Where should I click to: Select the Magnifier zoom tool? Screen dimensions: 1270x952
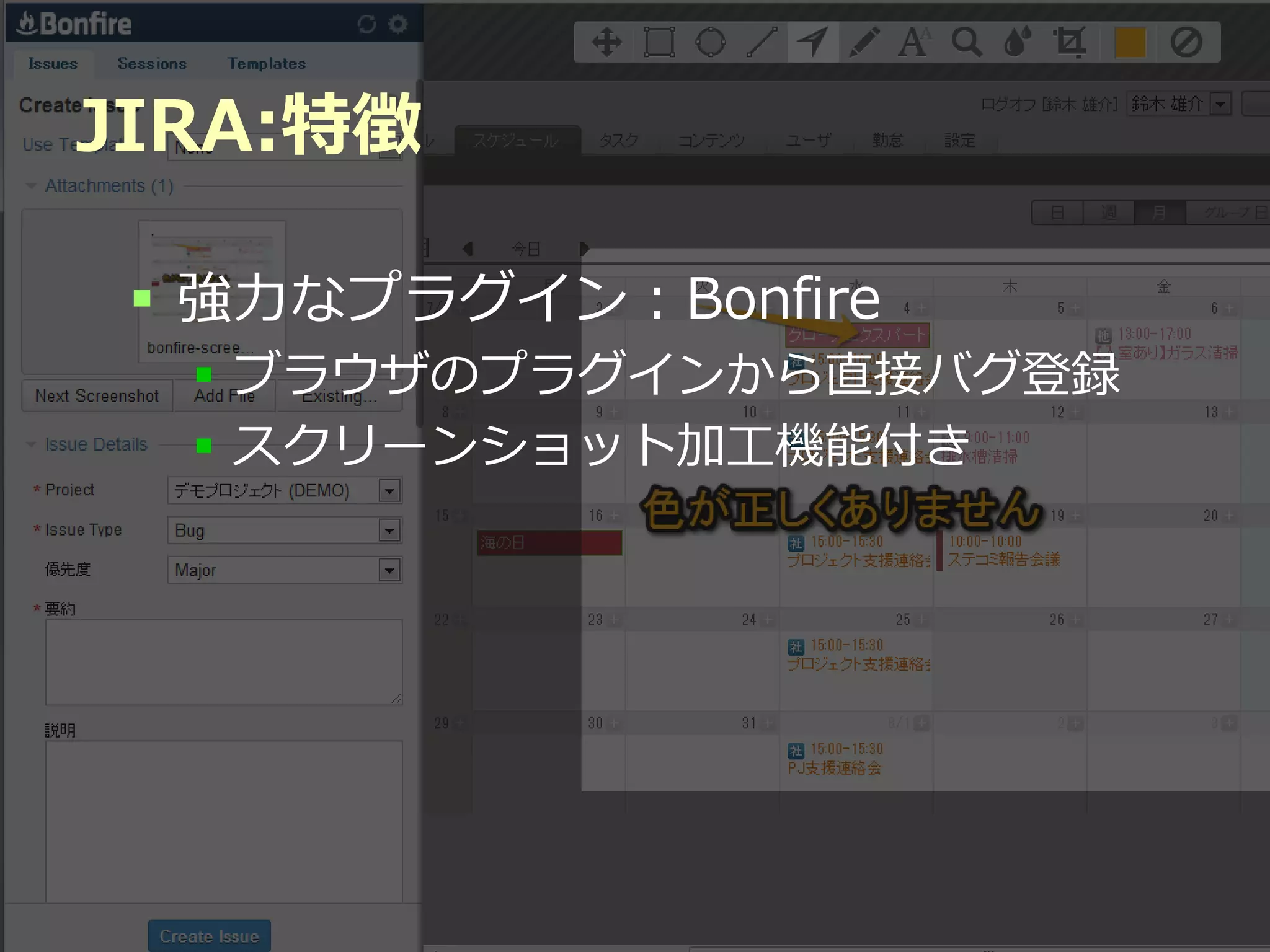tap(967, 42)
